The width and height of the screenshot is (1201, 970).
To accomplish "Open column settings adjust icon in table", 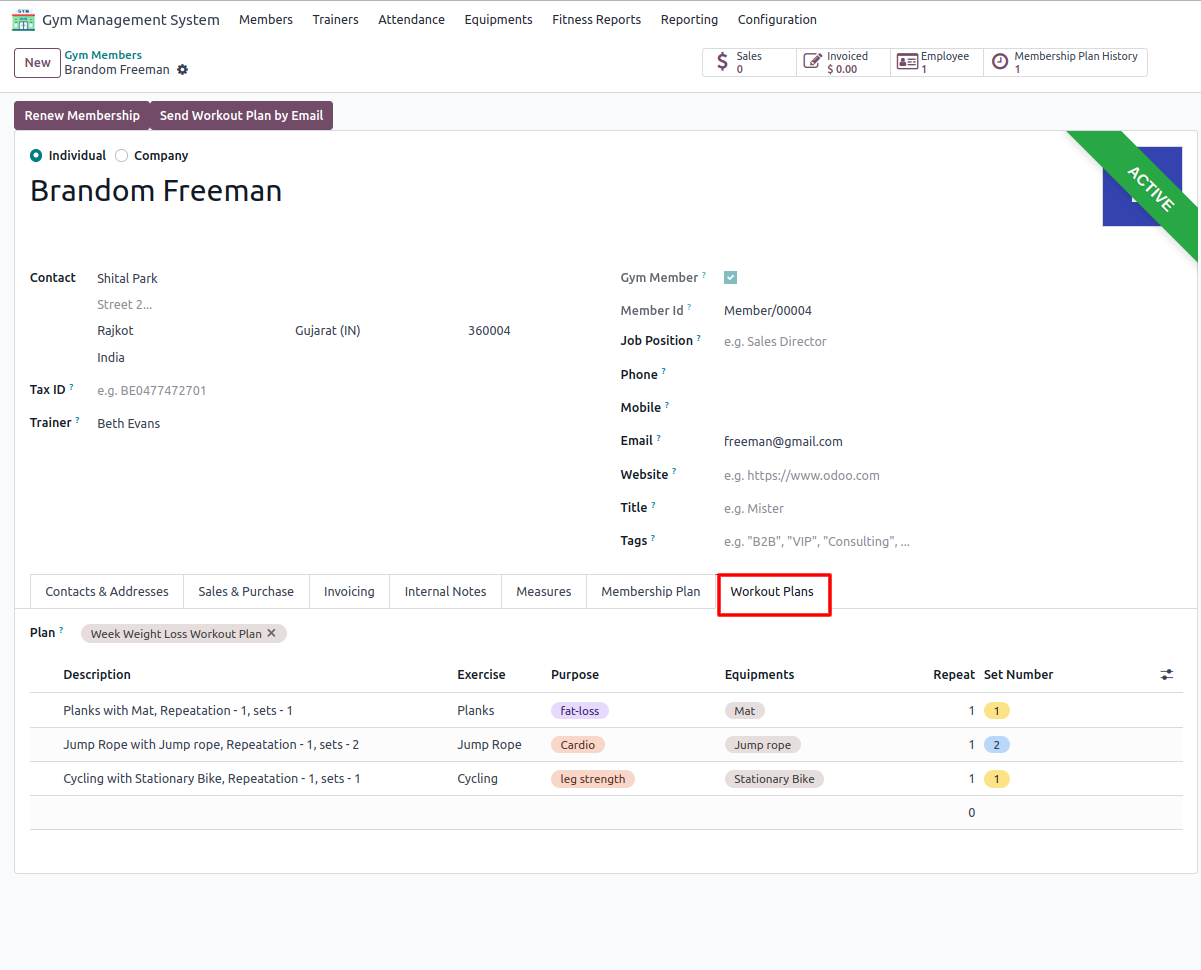I will click(x=1167, y=675).
